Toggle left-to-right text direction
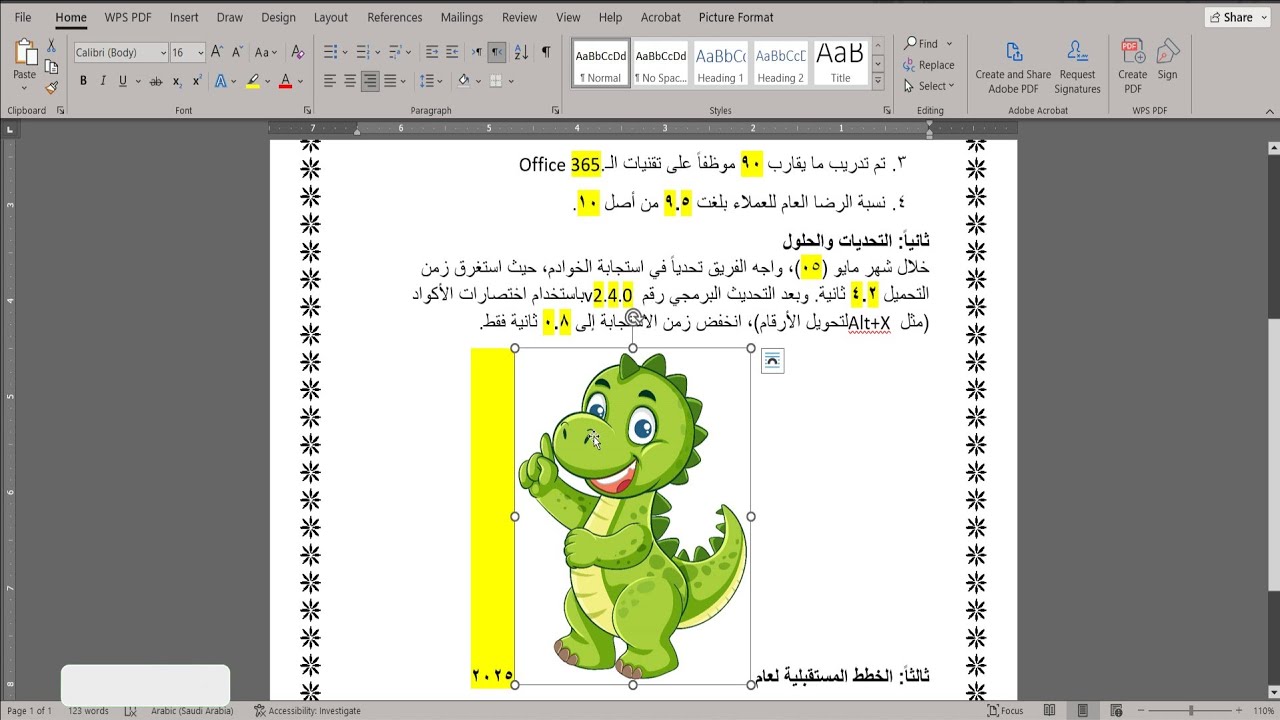Screen dimensions: 1280x720 (x=477, y=52)
